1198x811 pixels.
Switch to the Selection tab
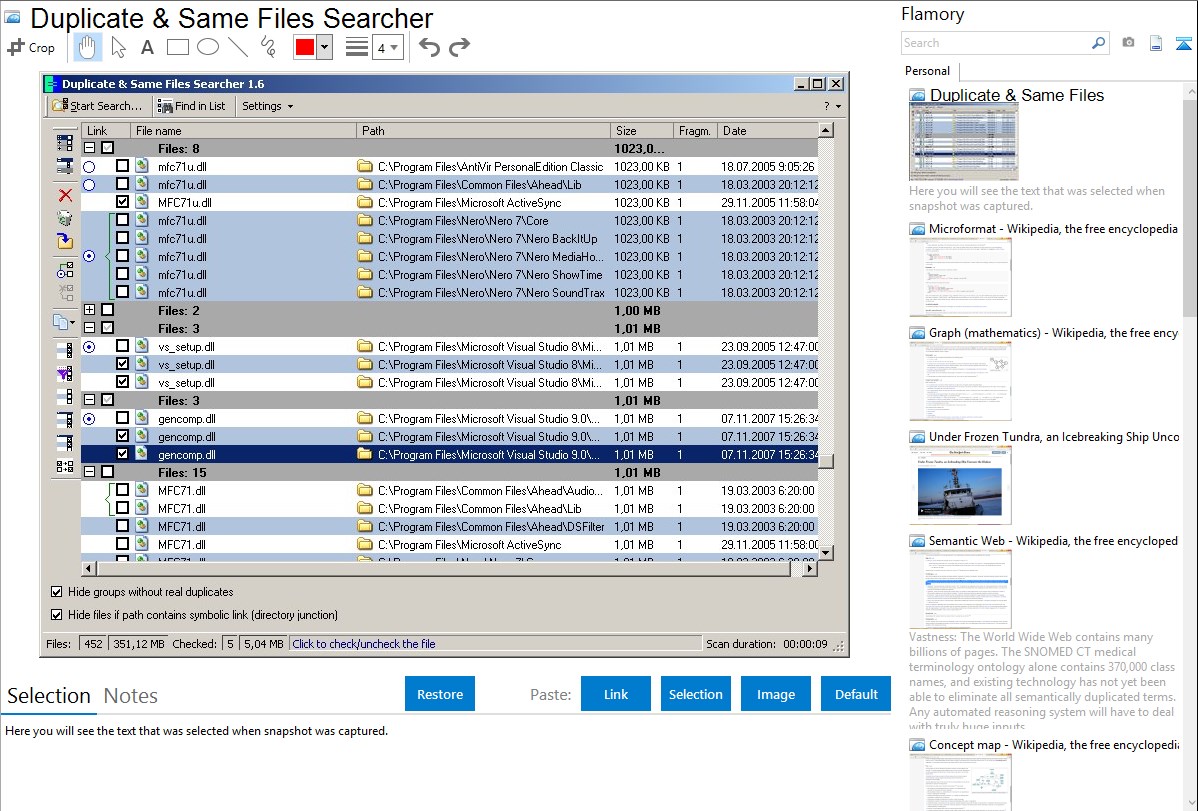point(49,696)
